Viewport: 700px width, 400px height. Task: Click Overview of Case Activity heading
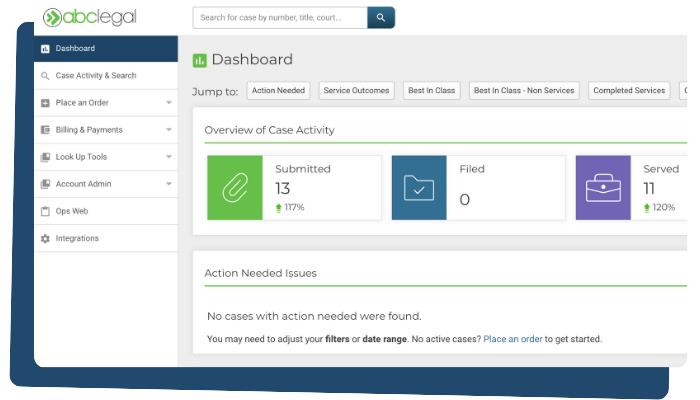point(269,130)
